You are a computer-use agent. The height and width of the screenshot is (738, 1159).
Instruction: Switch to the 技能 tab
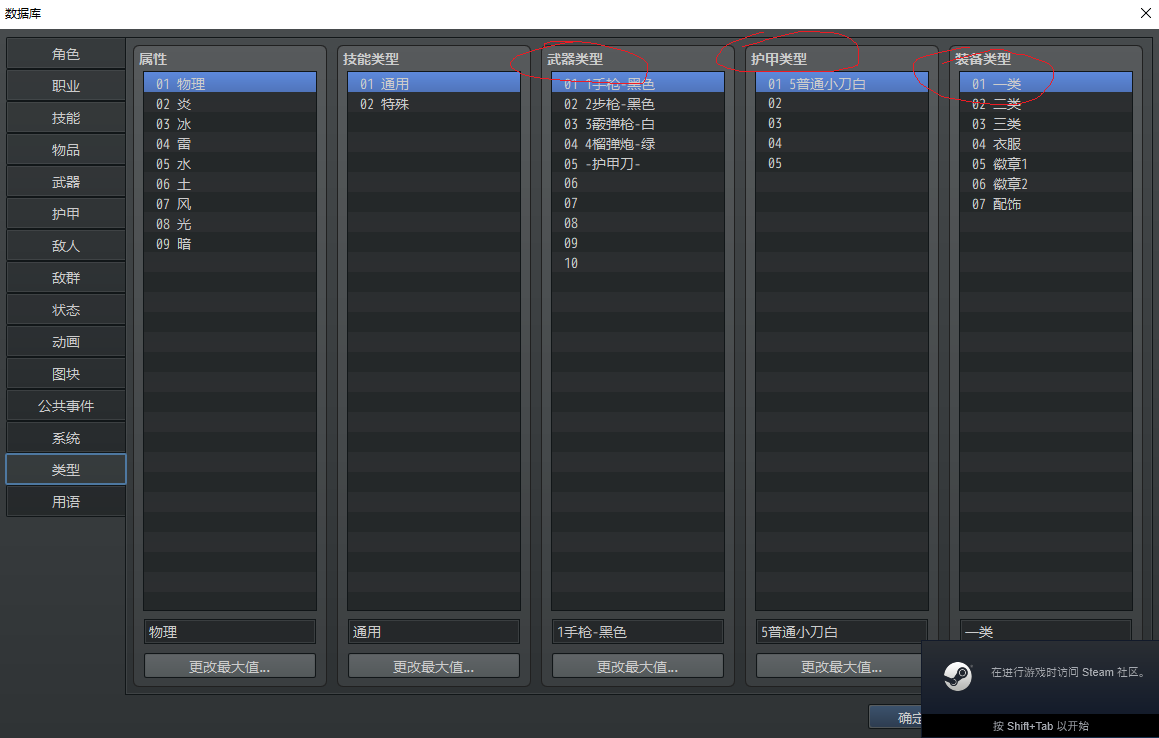coord(66,118)
